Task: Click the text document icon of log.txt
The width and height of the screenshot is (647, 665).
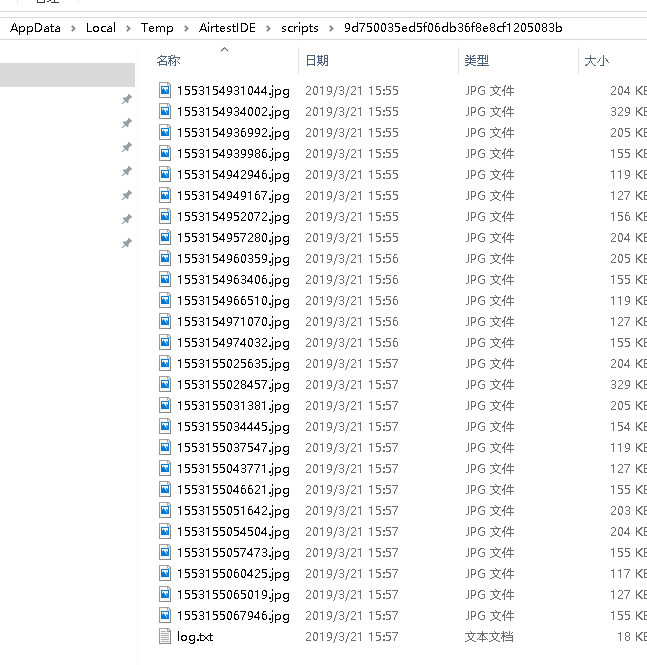Action: coord(165,636)
